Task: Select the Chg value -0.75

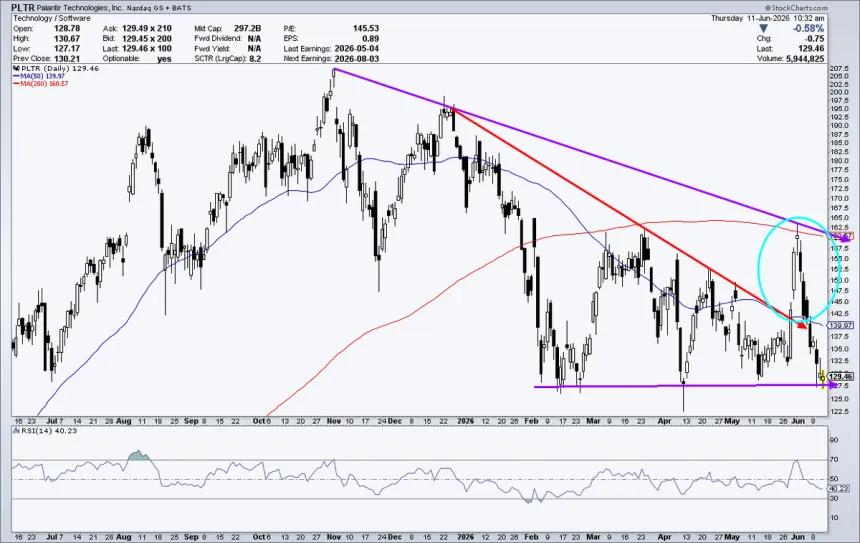Action: point(815,38)
